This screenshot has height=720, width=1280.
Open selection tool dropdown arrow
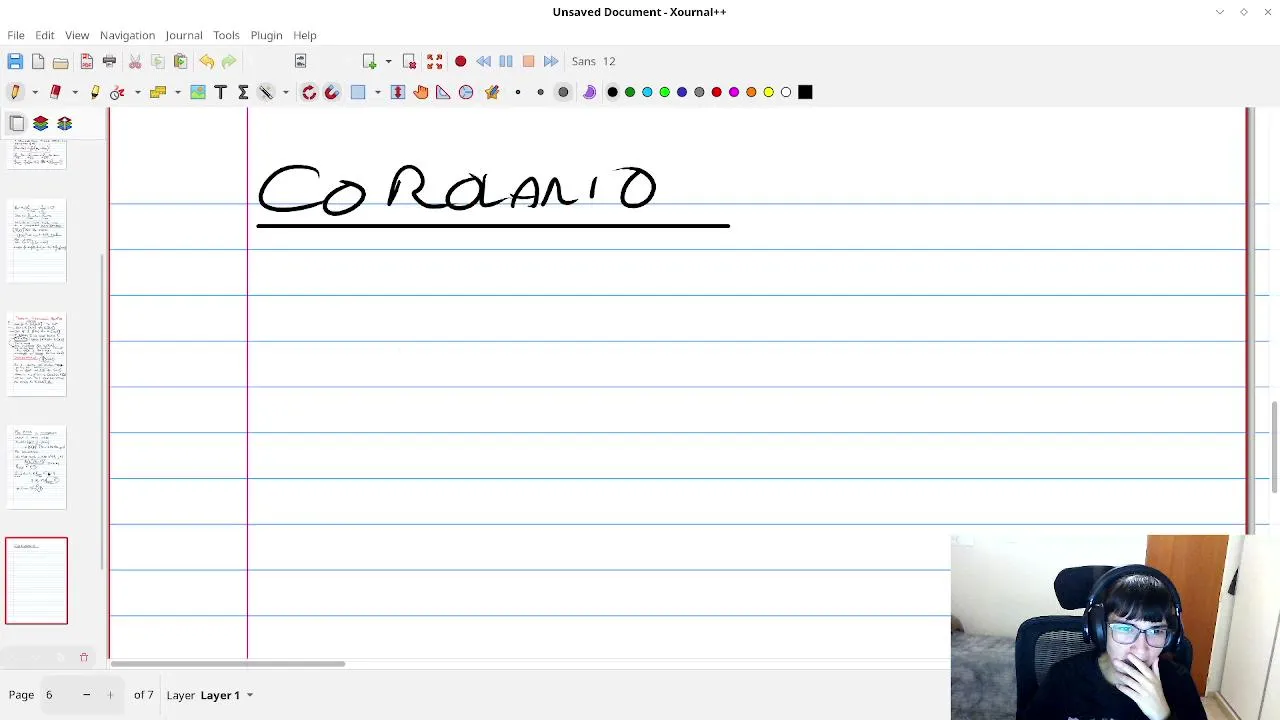(x=378, y=92)
